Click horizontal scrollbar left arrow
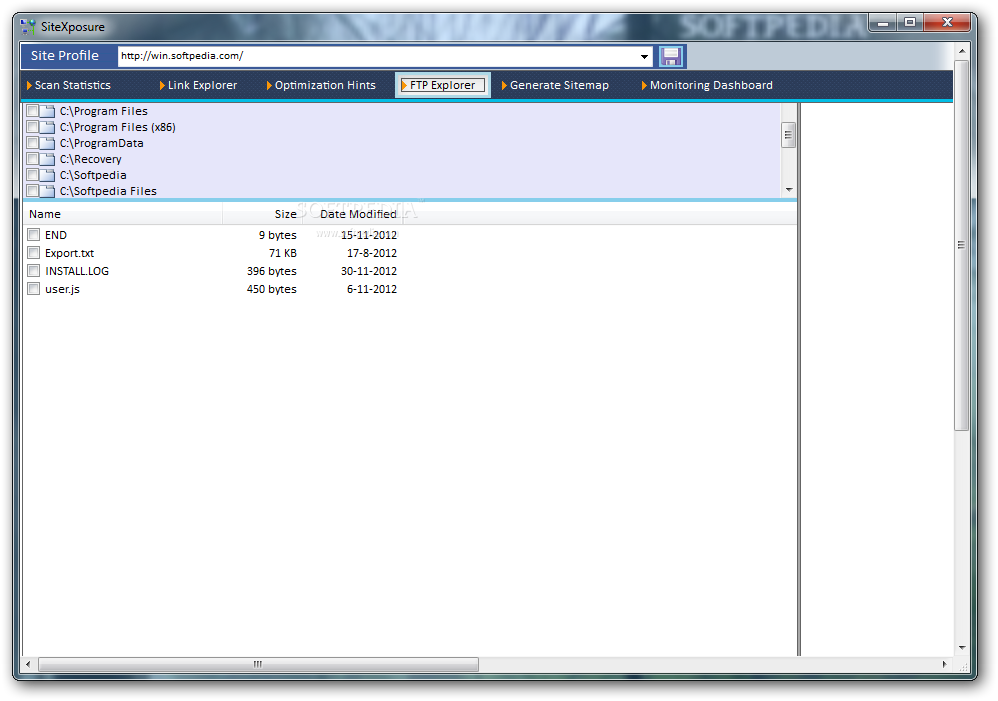 [x=28, y=664]
